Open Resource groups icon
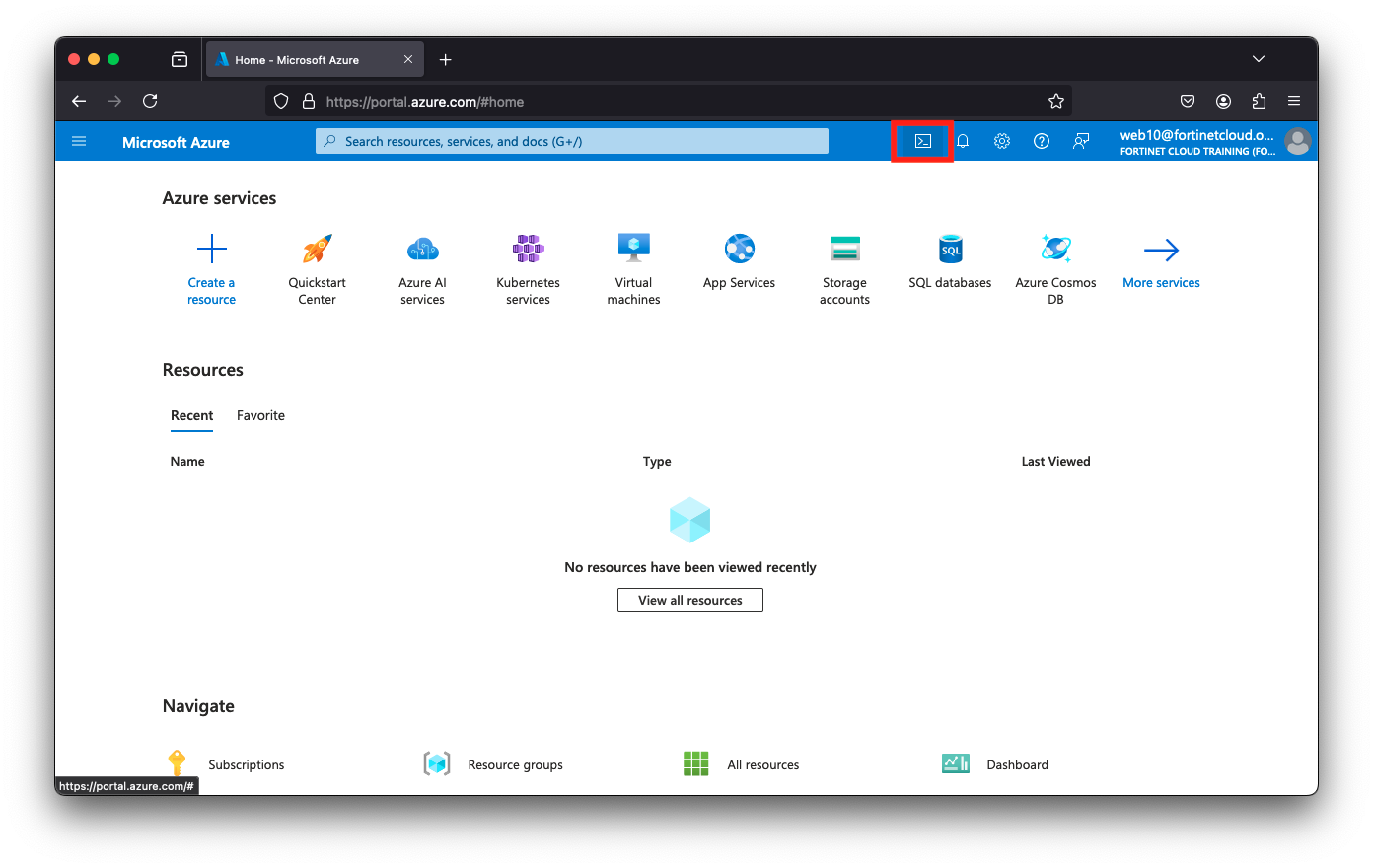The image size is (1373, 868). [437, 763]
